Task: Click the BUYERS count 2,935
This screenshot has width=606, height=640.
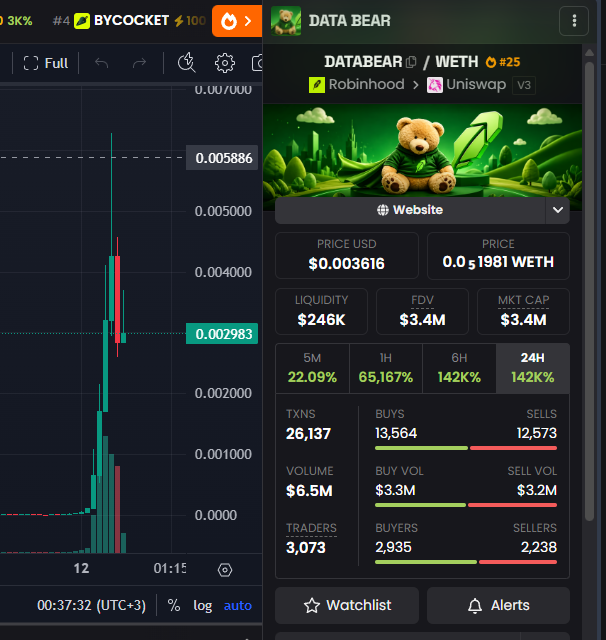Action: (393, 547)
